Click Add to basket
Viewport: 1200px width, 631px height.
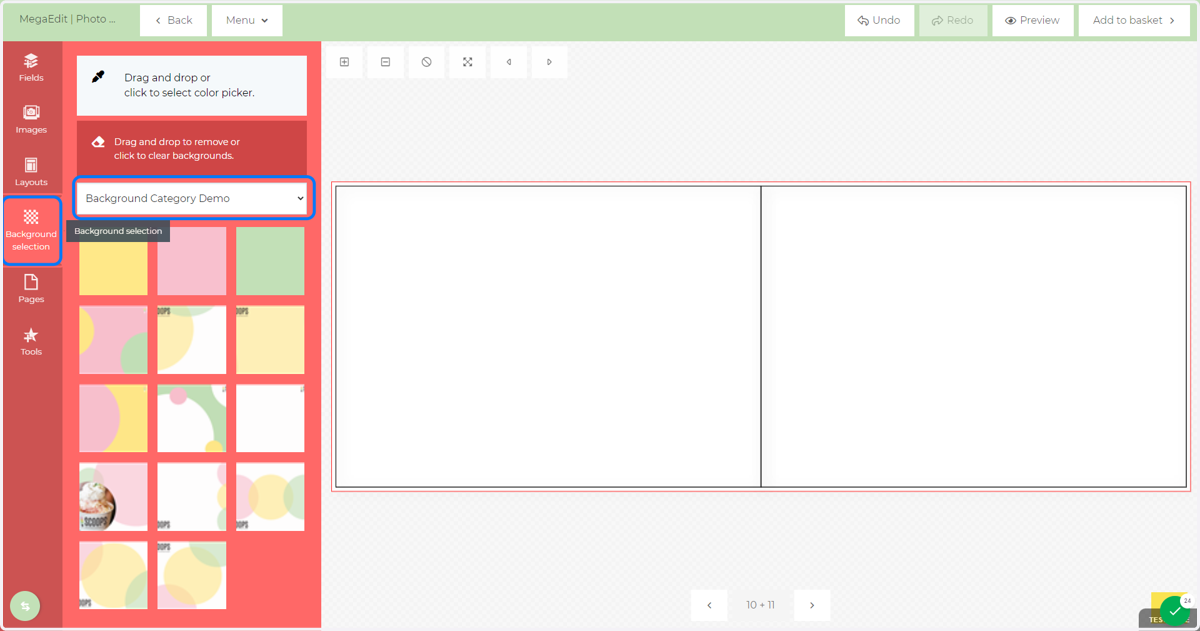coord(1134,20)
